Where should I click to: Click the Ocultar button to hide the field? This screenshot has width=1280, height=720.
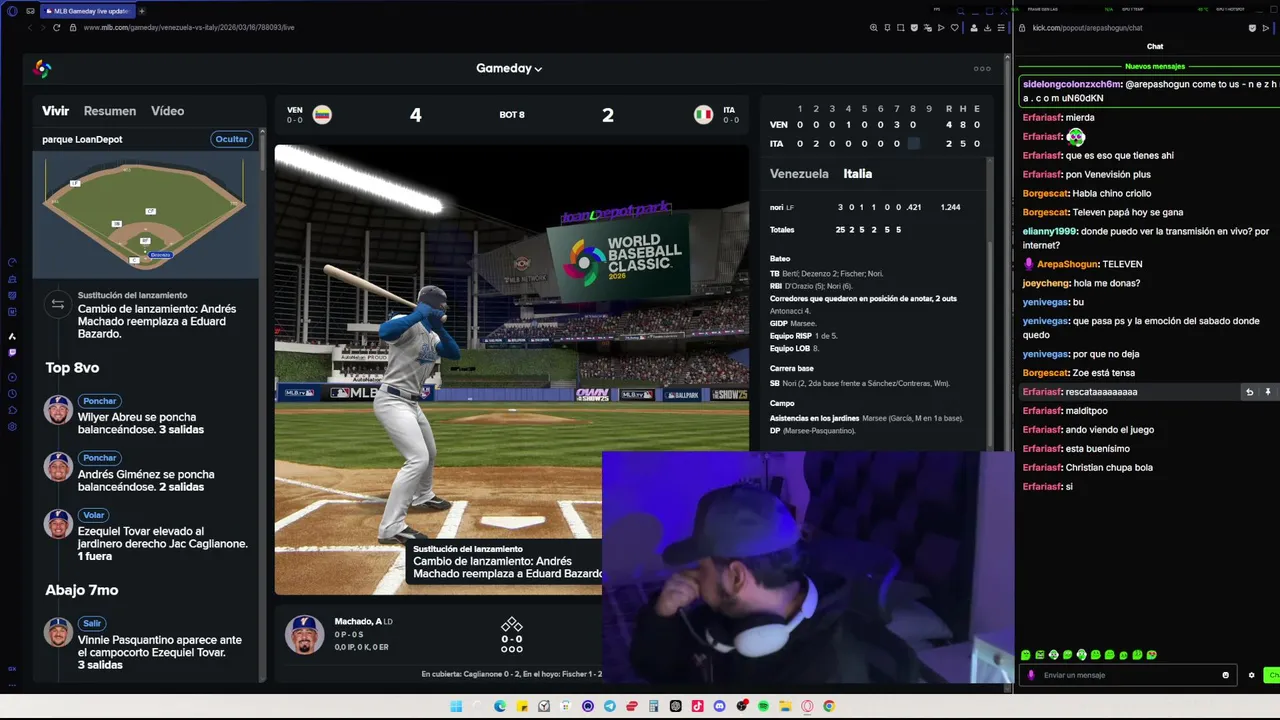(231, 139)
